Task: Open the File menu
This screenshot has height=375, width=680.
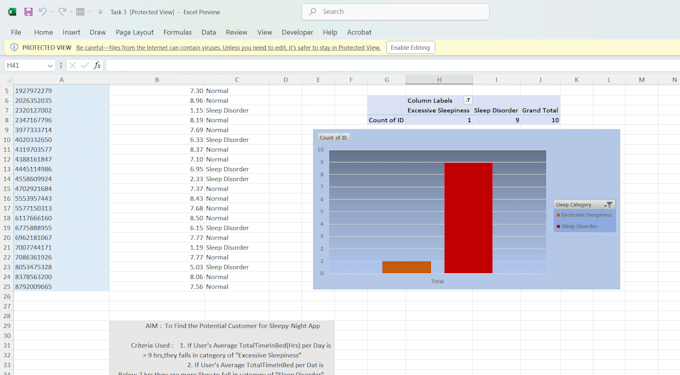Action: tap(16, 32)
